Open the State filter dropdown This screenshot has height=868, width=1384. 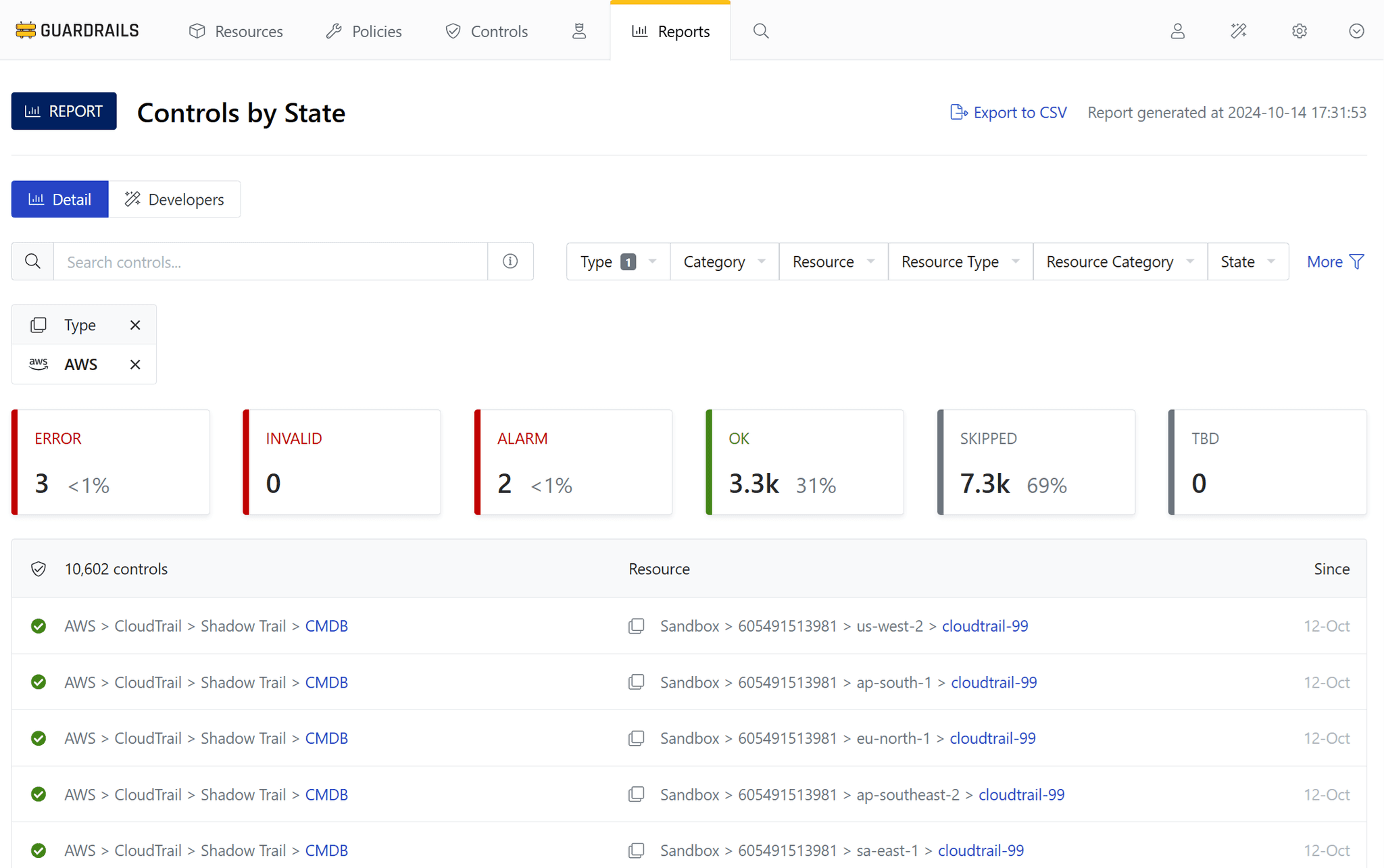tap(1247, 261)
